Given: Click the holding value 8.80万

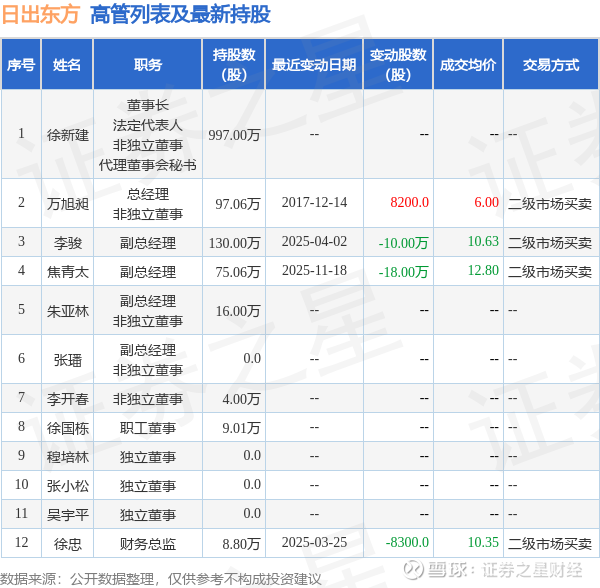Looking at the screenshot, I should (241, 544).
